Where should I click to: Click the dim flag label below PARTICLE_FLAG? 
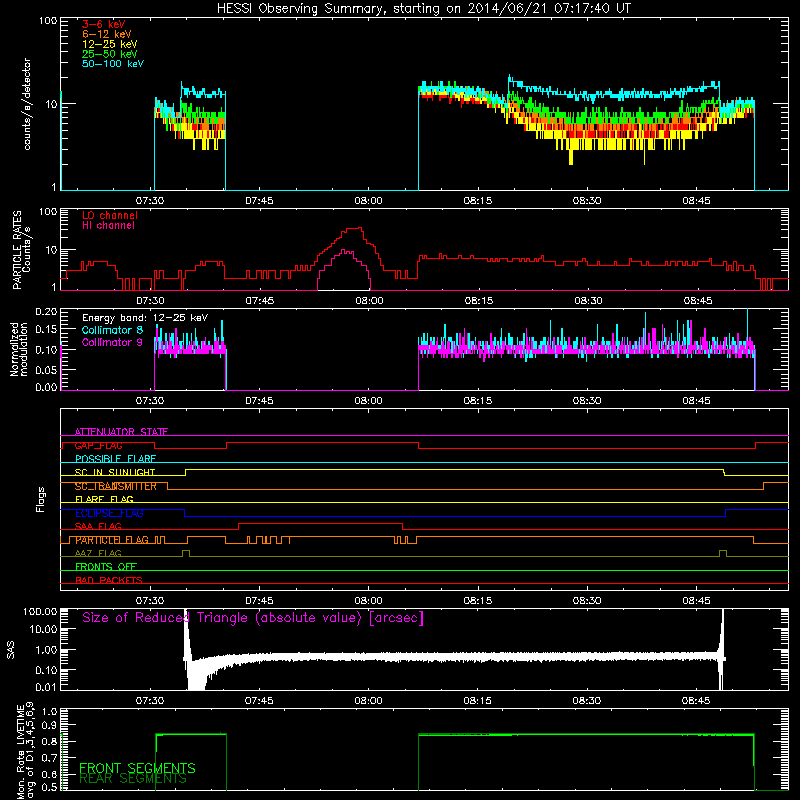98,553
